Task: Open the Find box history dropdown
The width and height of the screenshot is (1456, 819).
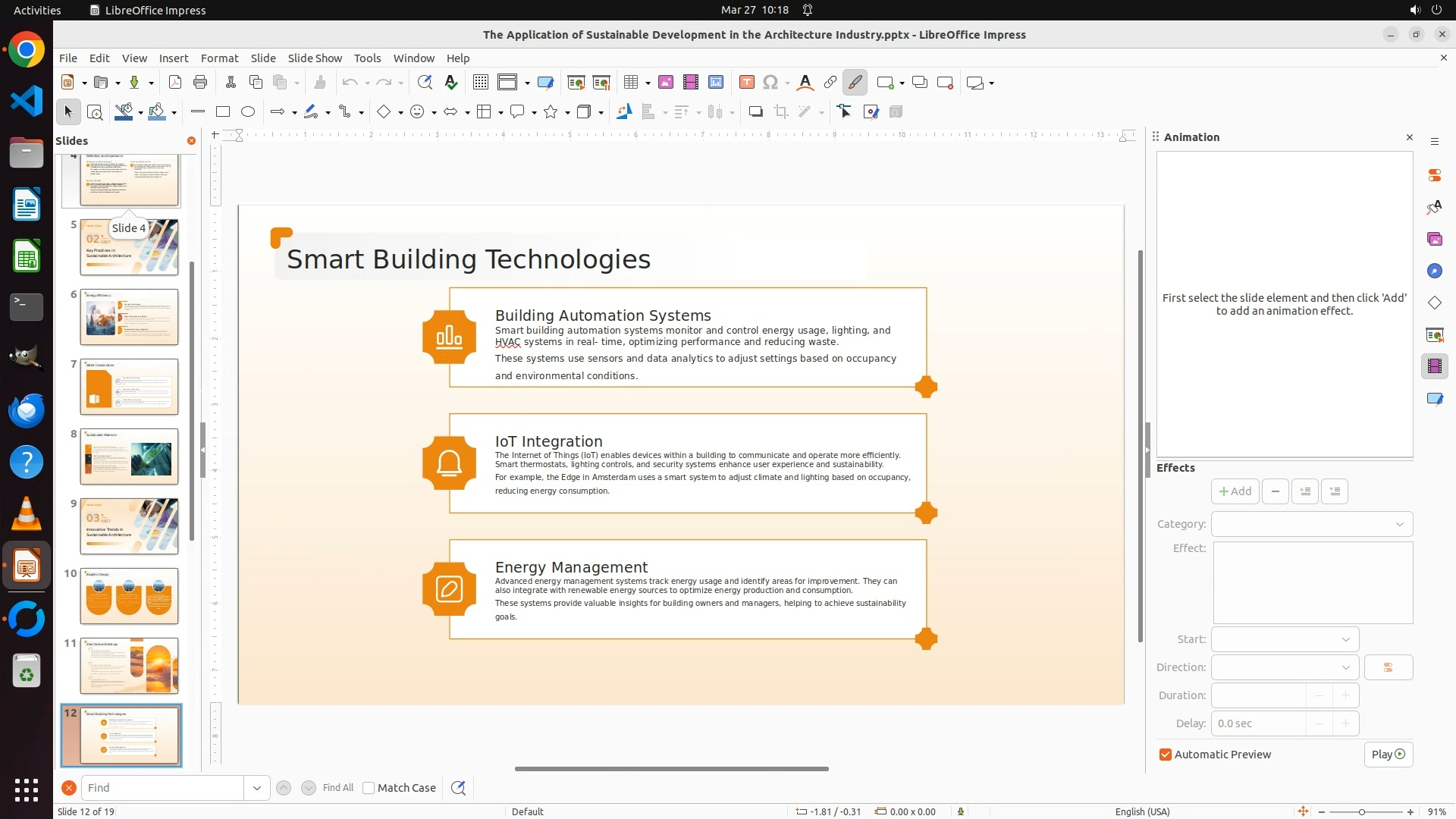Action: (257, 788)
